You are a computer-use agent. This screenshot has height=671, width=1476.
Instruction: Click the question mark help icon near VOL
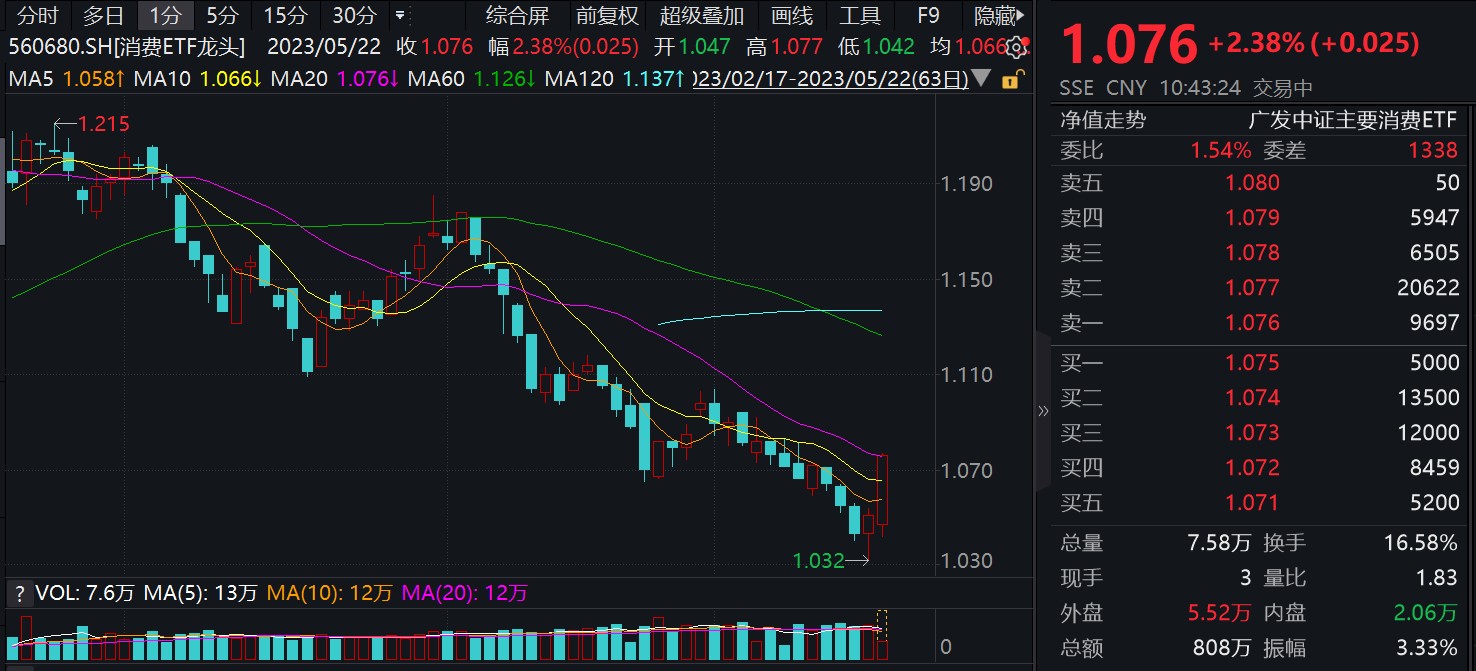pos(17,591)
